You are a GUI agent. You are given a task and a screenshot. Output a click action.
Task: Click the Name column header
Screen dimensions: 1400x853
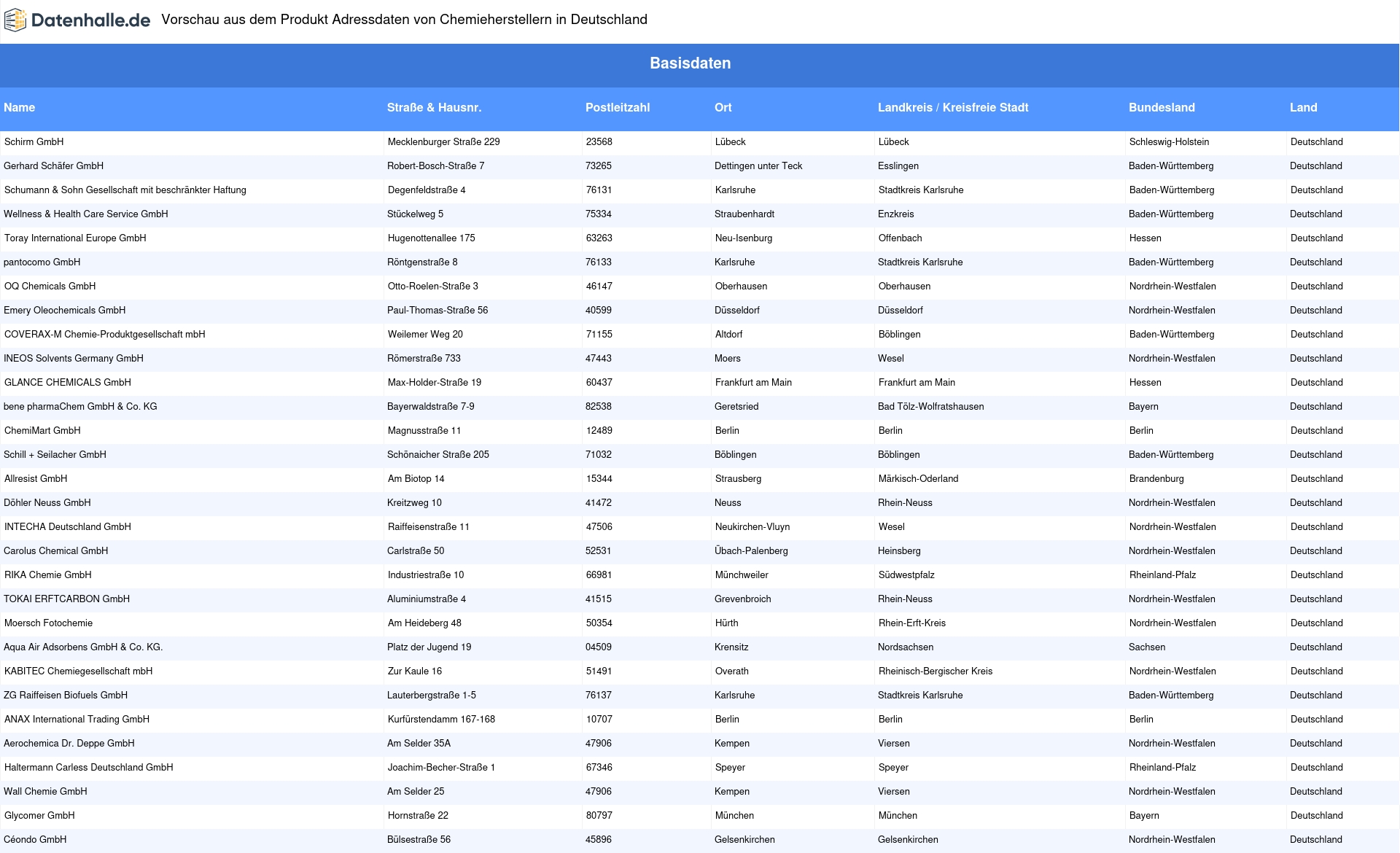[x=20, y=108]
